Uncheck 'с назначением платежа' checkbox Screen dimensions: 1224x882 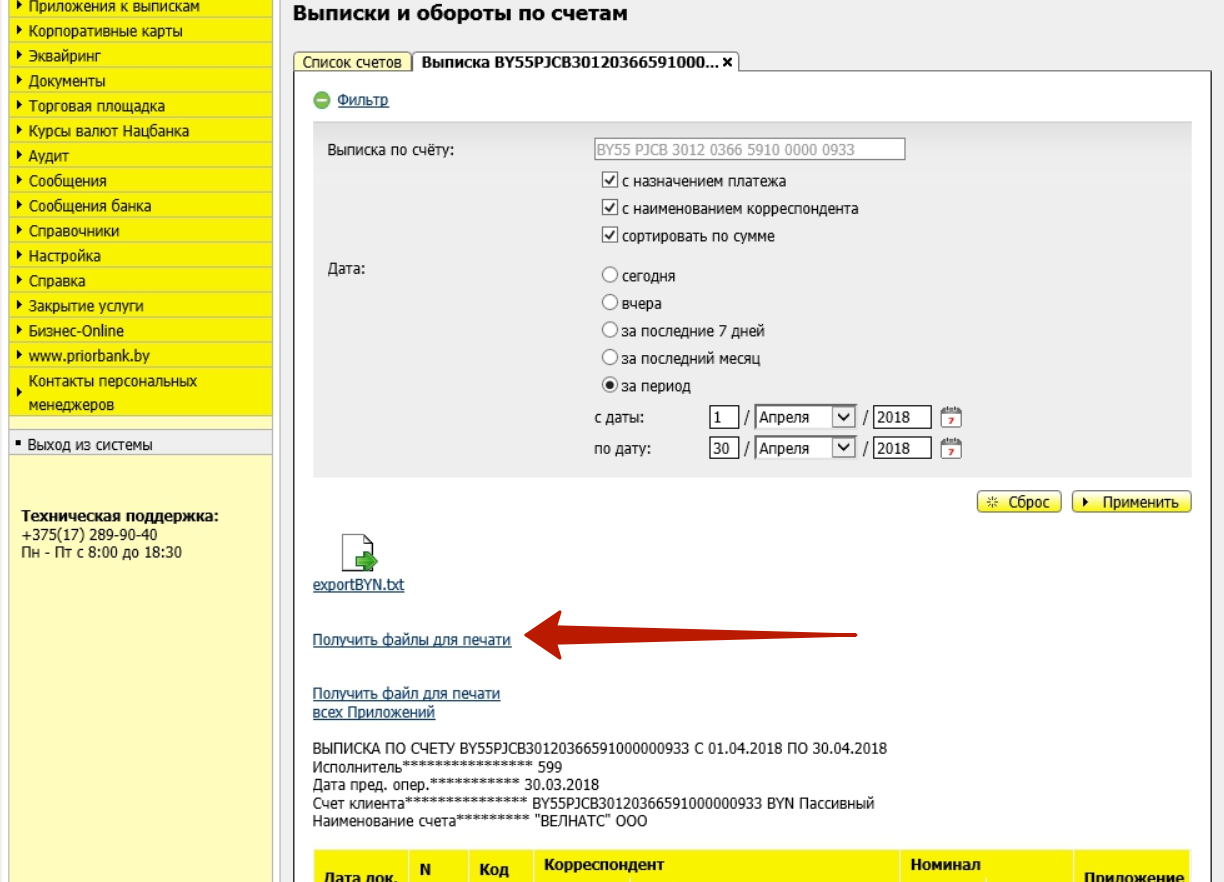point(609,181)
